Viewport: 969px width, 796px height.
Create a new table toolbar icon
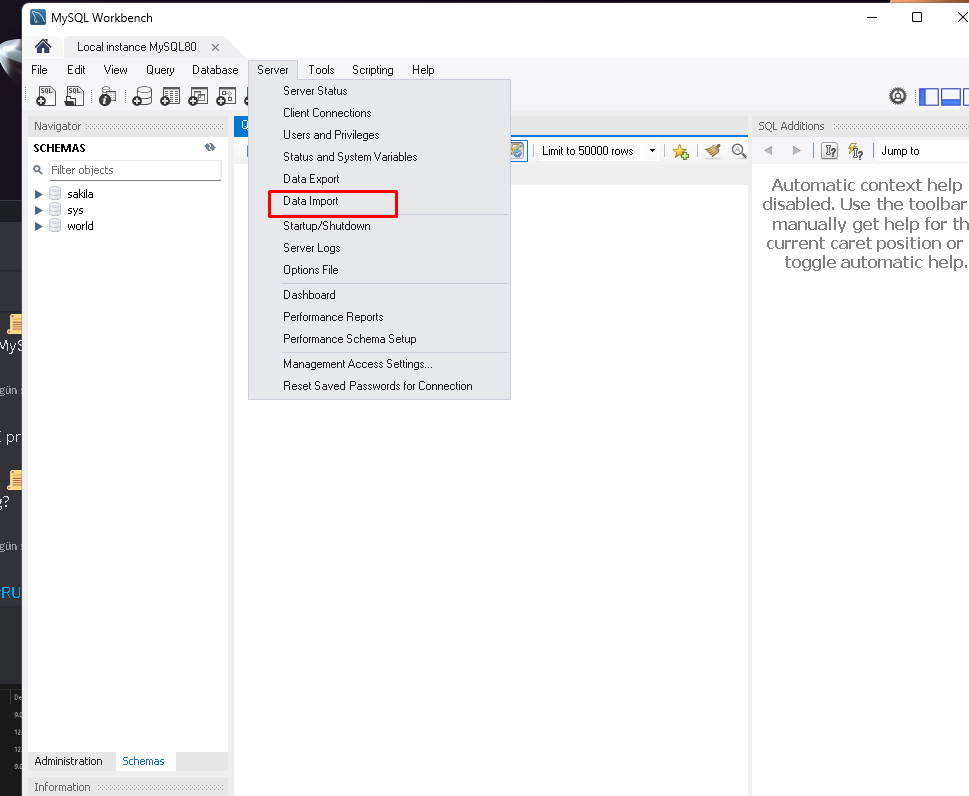point(170,96)
